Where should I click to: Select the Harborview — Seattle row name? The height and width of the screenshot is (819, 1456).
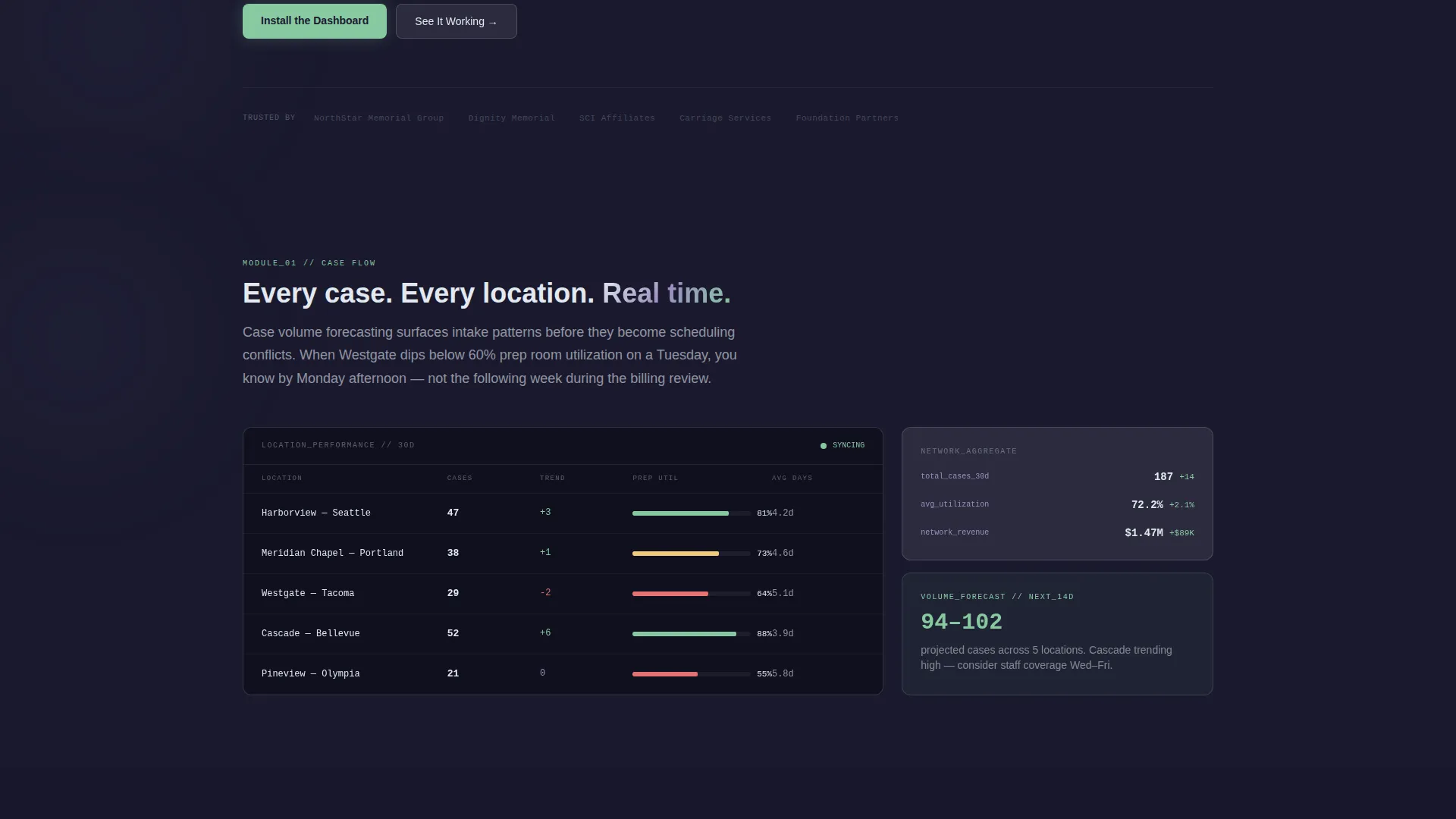click(x=316, y=513)
